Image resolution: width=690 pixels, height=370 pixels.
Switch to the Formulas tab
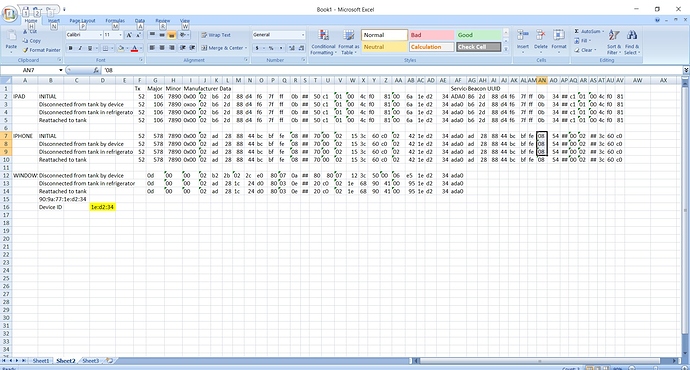coord(115,21)
